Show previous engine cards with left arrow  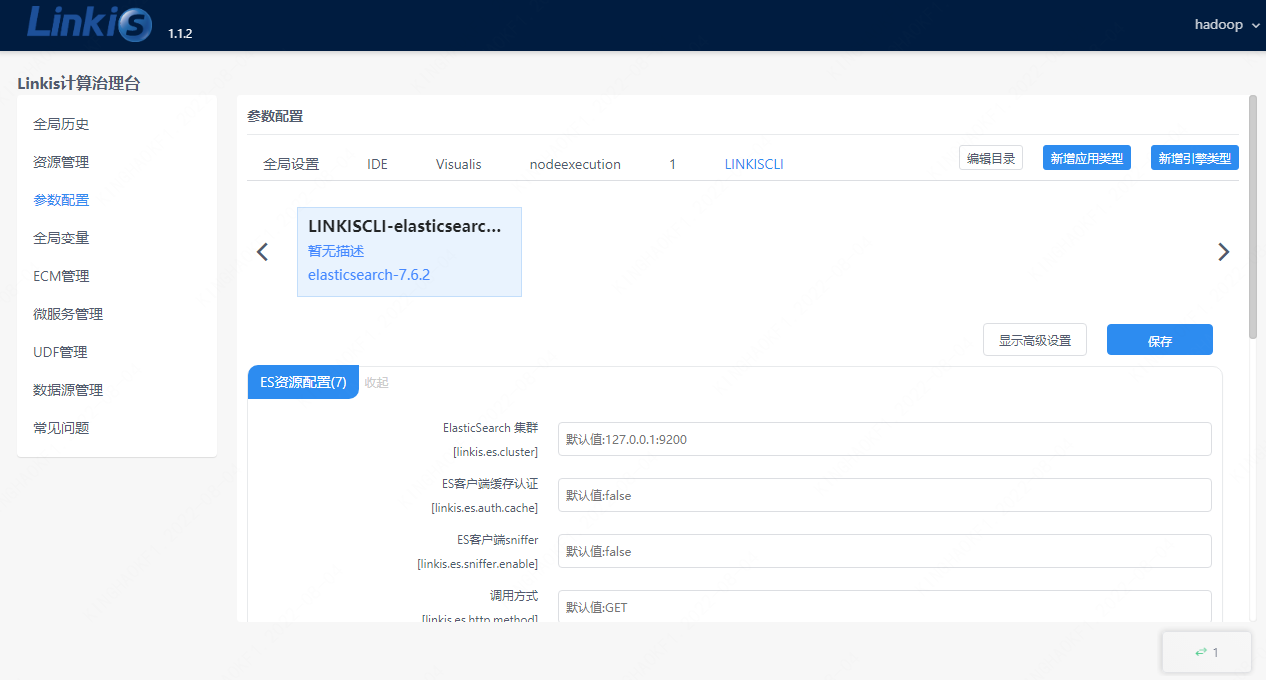(x=262, y=252)
